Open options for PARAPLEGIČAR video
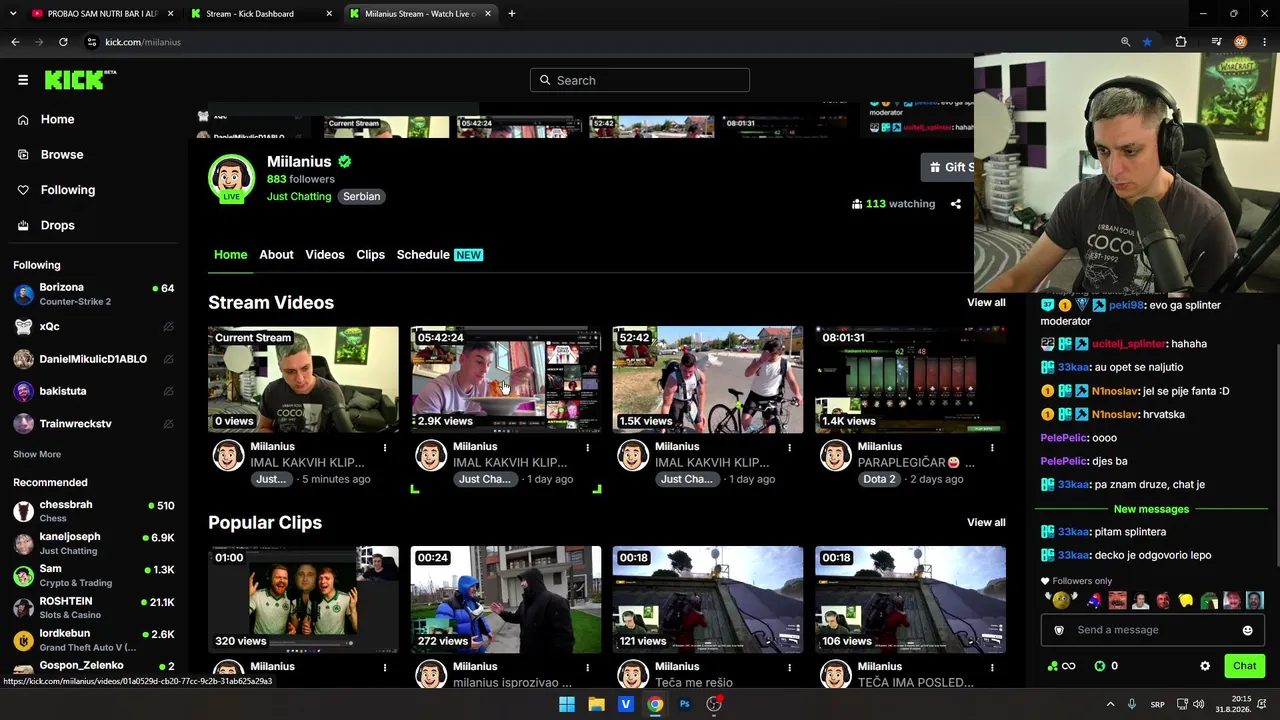Image resolution: width=1280 pixels, height=720 pixels. (992, 448)
